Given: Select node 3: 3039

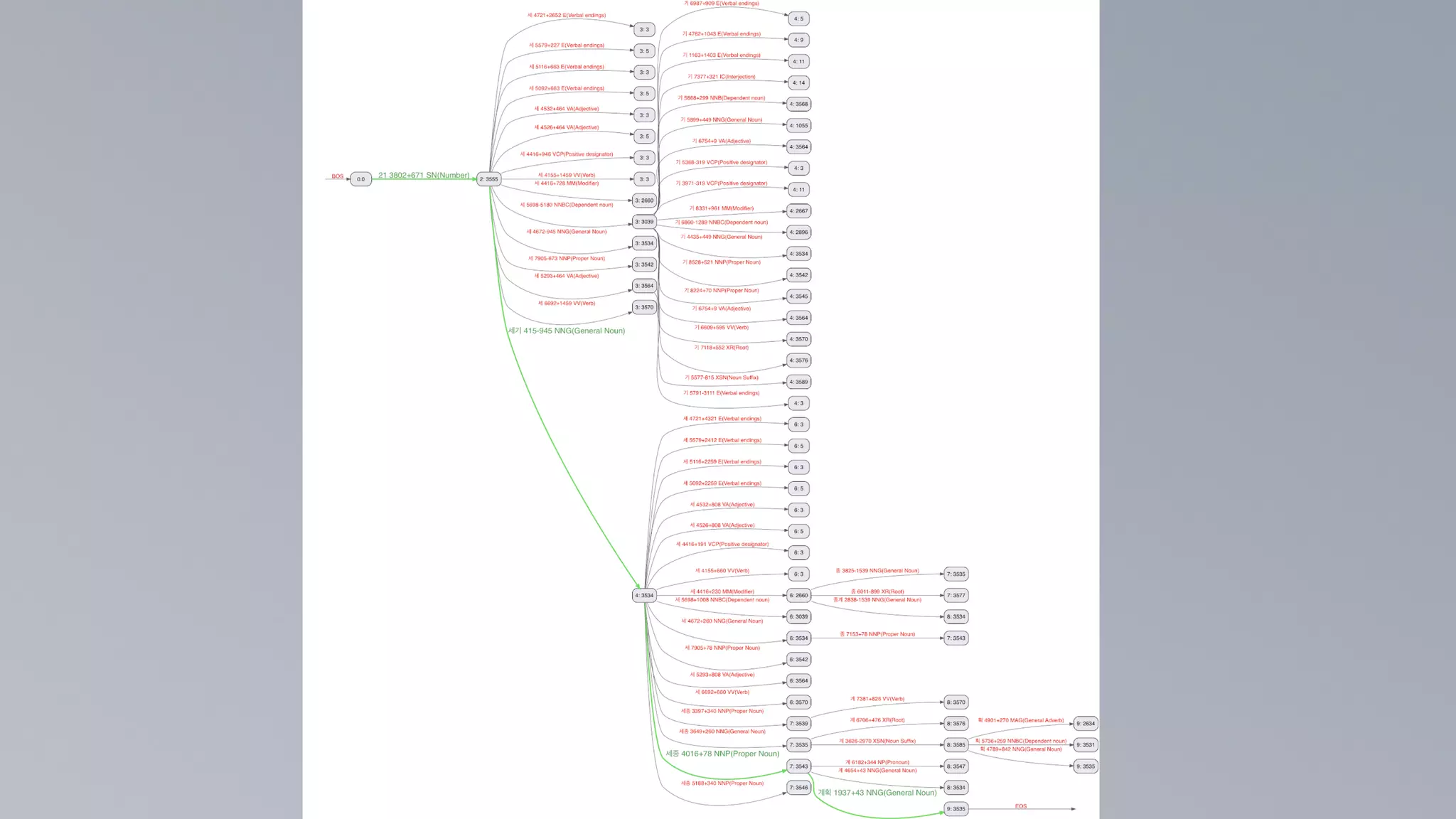Looking at the screenshot, I should coord(644,222).
